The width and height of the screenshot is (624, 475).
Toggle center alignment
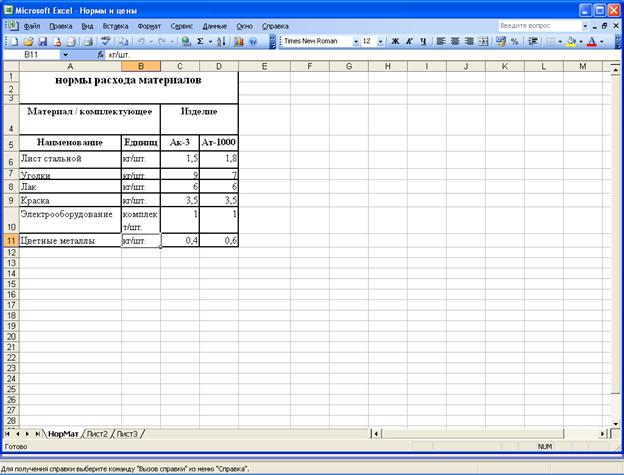pos(455,41)
